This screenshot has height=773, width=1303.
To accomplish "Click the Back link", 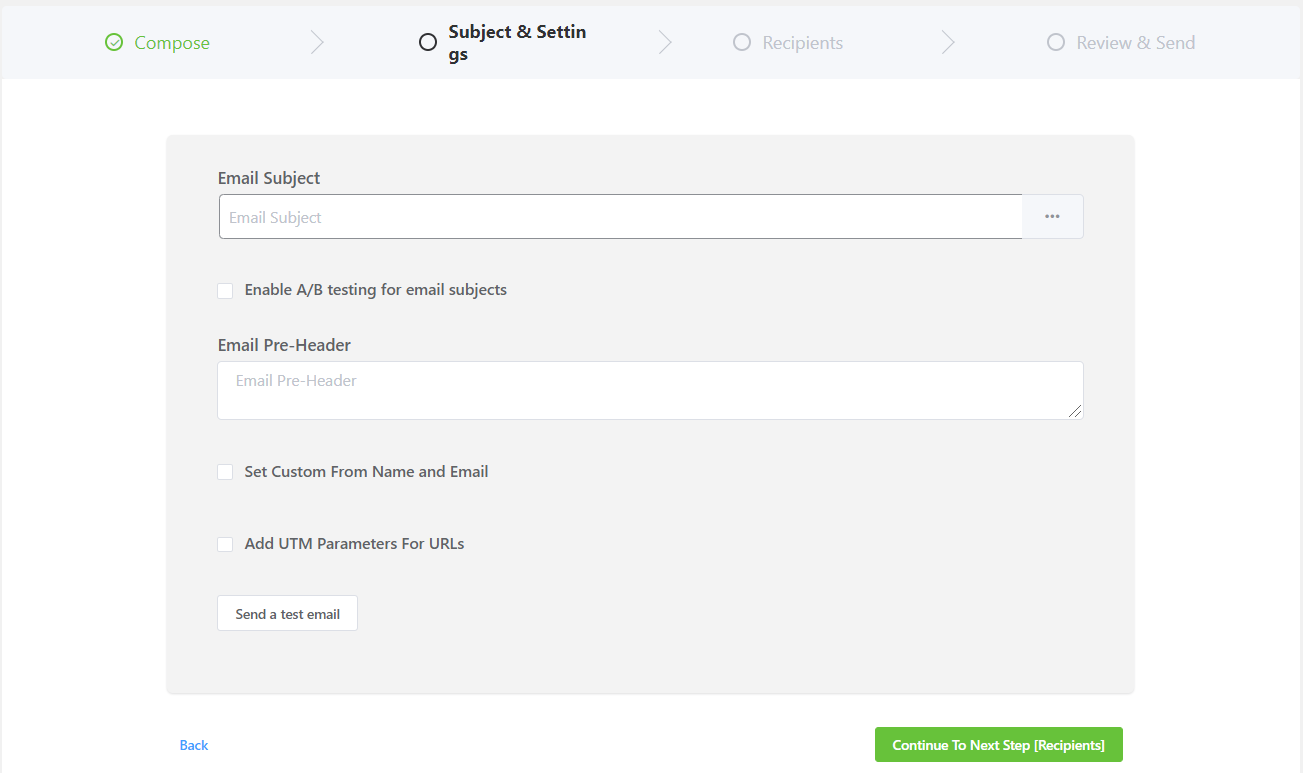I will (x=194, y=745).
